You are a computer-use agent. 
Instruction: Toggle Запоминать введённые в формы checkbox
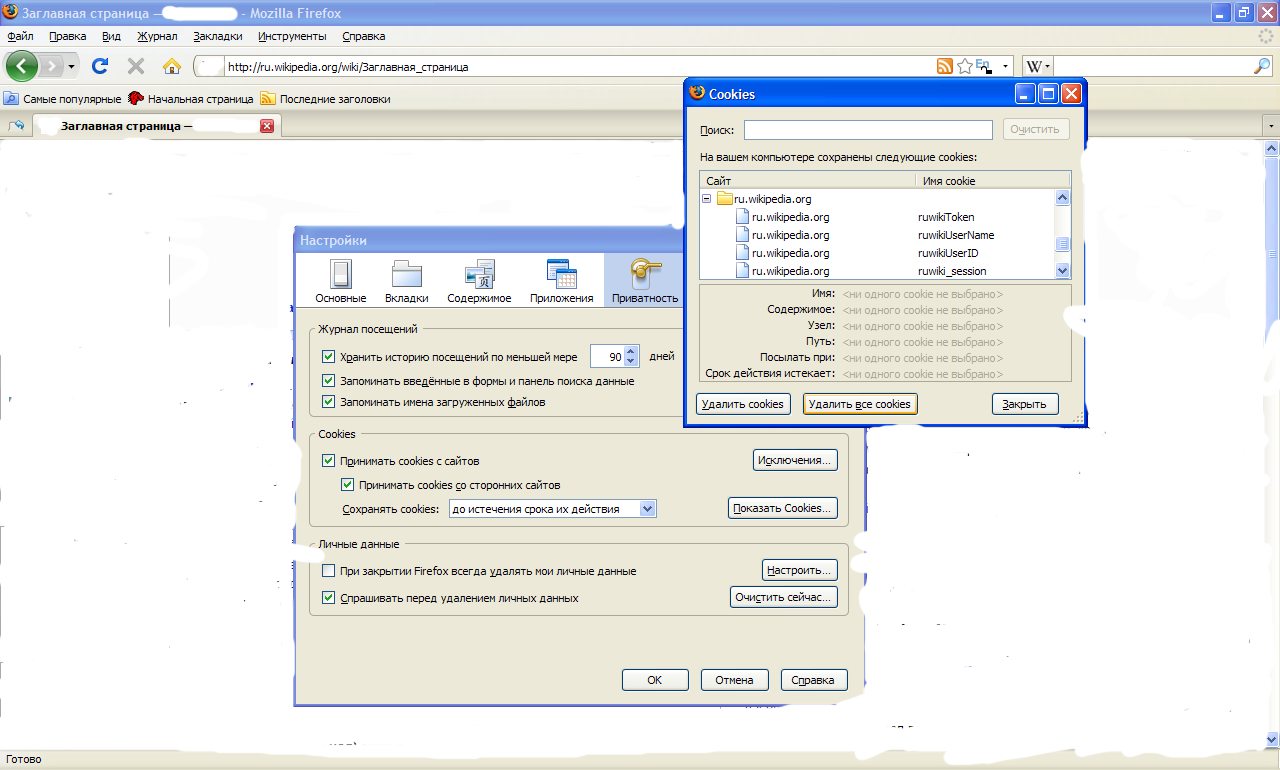(x=328, y=381)
